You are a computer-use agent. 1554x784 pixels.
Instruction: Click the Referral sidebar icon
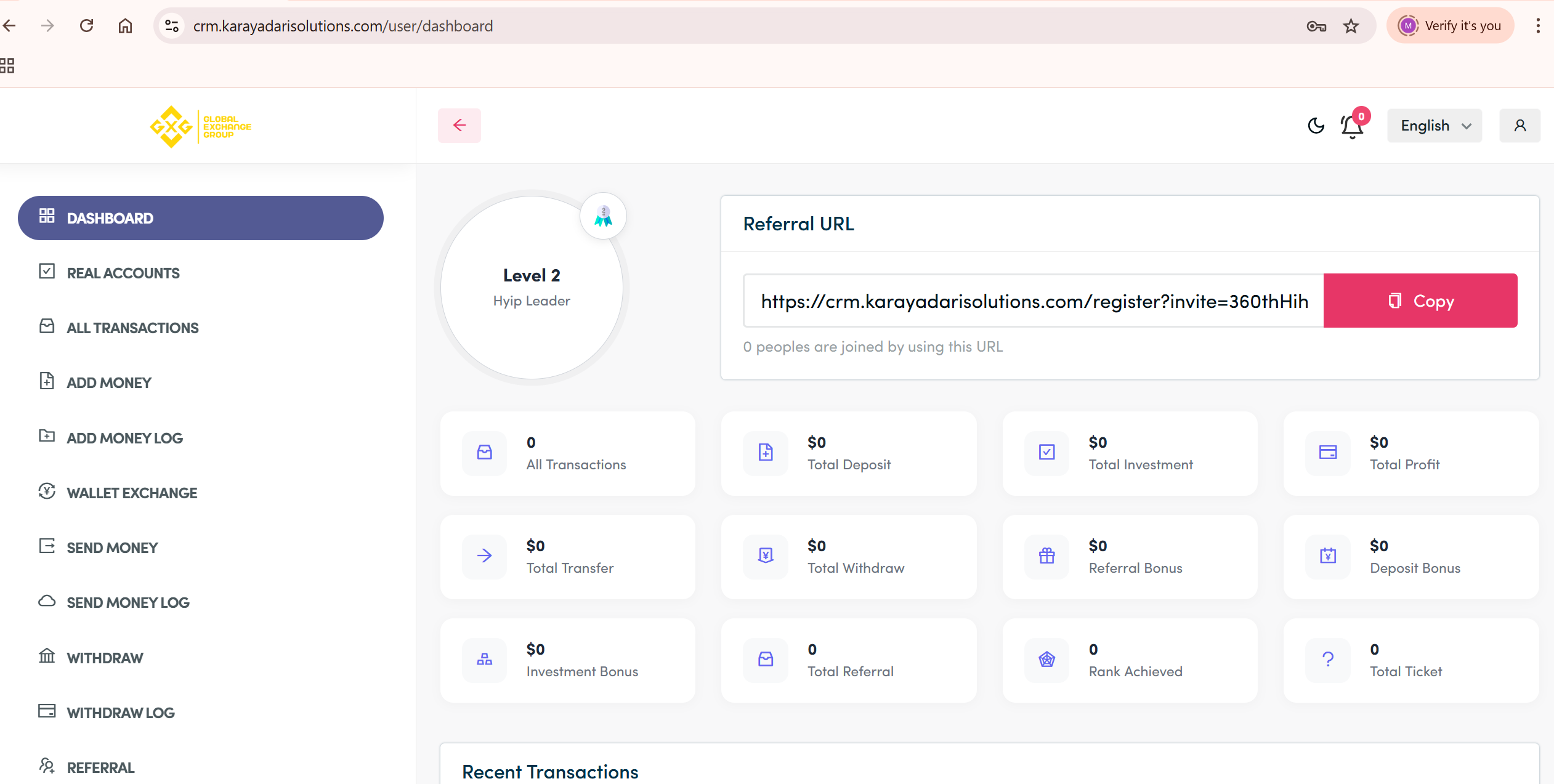[x=47, y=766]
